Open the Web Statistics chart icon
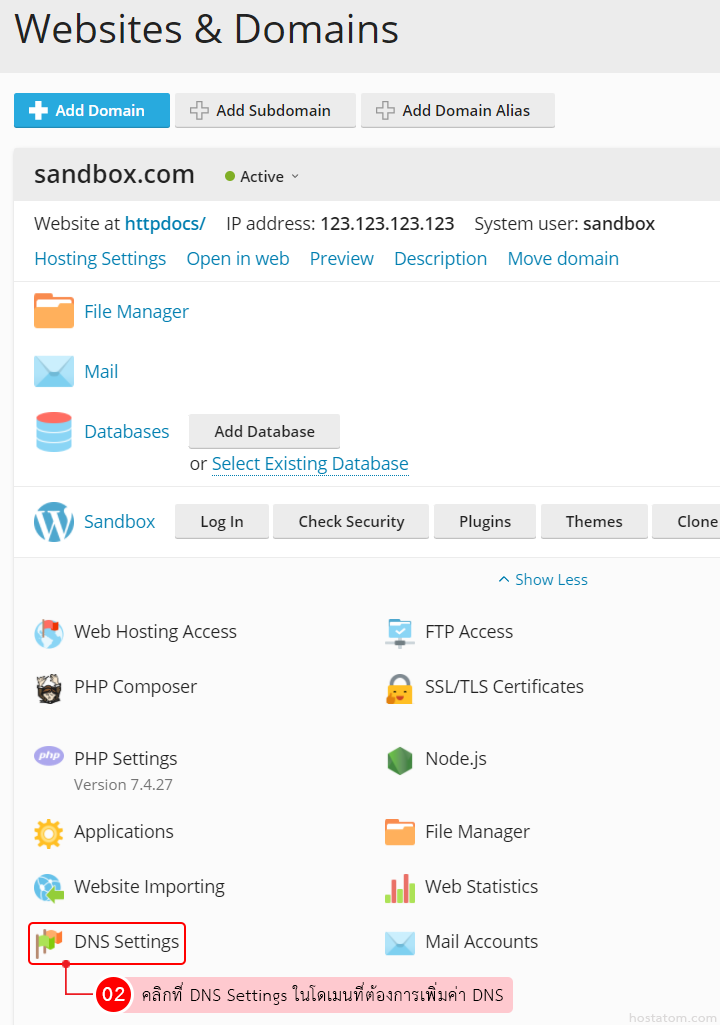Screen dimensions: 720x1025 click(x=400, y=887)
